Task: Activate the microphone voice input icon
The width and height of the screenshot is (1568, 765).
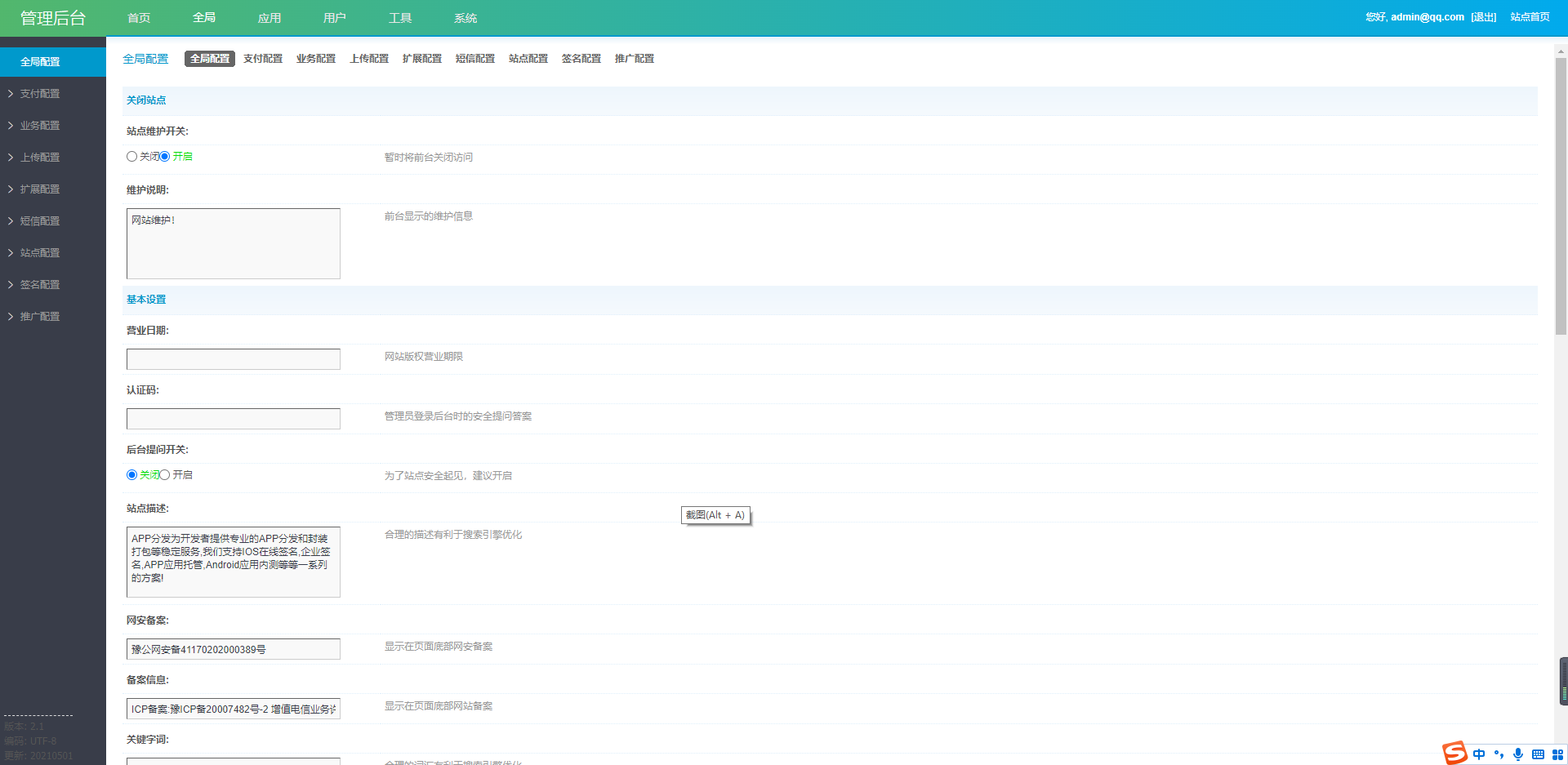Action: [1518, 754]
